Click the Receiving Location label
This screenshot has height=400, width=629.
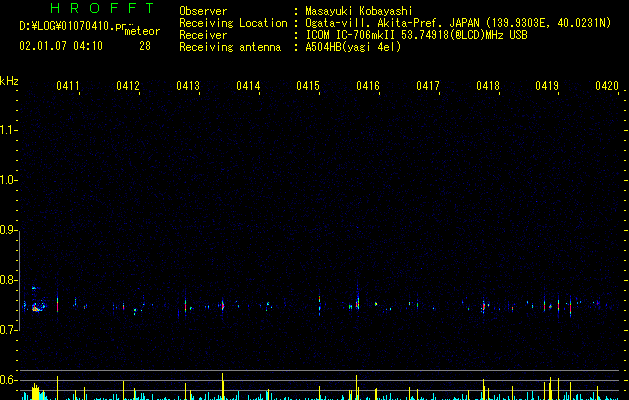[233, 23]
